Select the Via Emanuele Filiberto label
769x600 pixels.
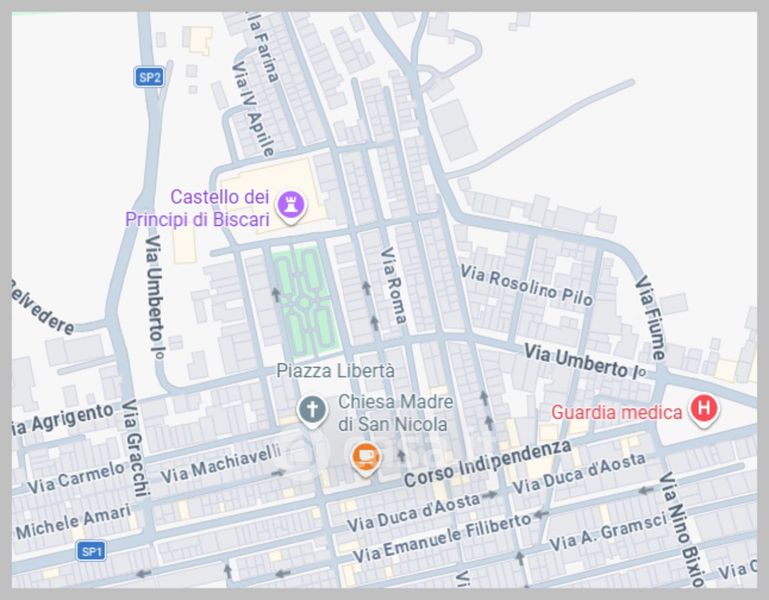pos(442,538)
